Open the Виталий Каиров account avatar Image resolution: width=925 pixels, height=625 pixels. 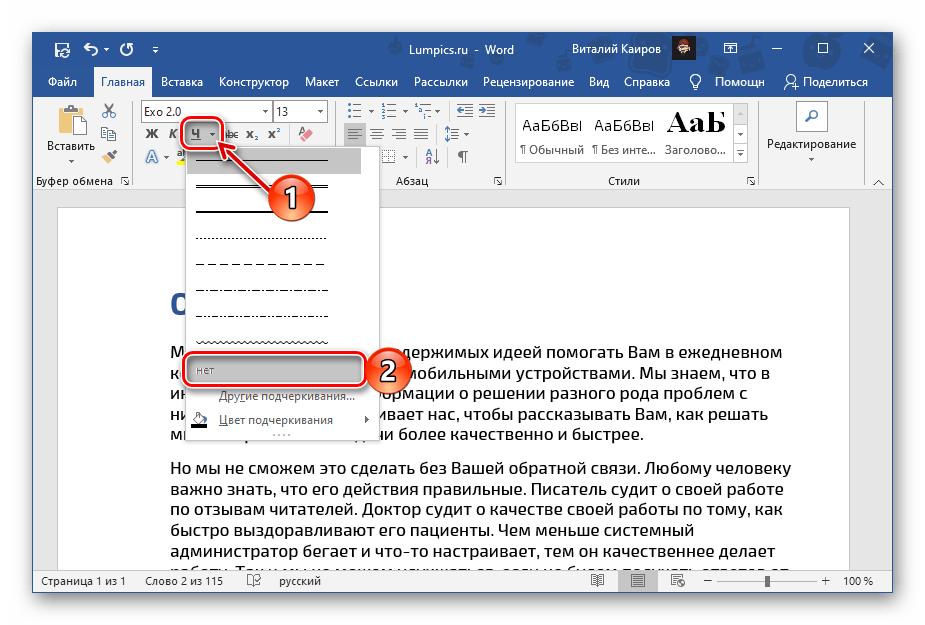coord(684,48)
